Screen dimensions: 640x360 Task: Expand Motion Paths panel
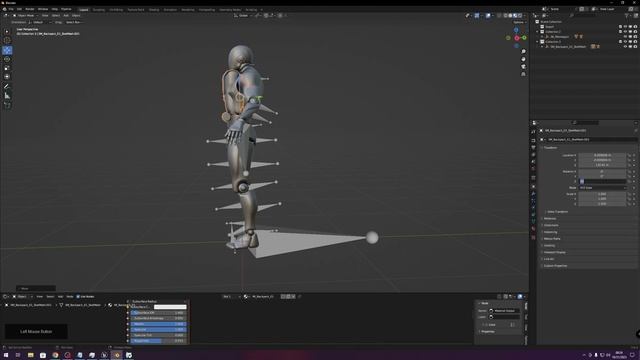[x=551, y=239]
